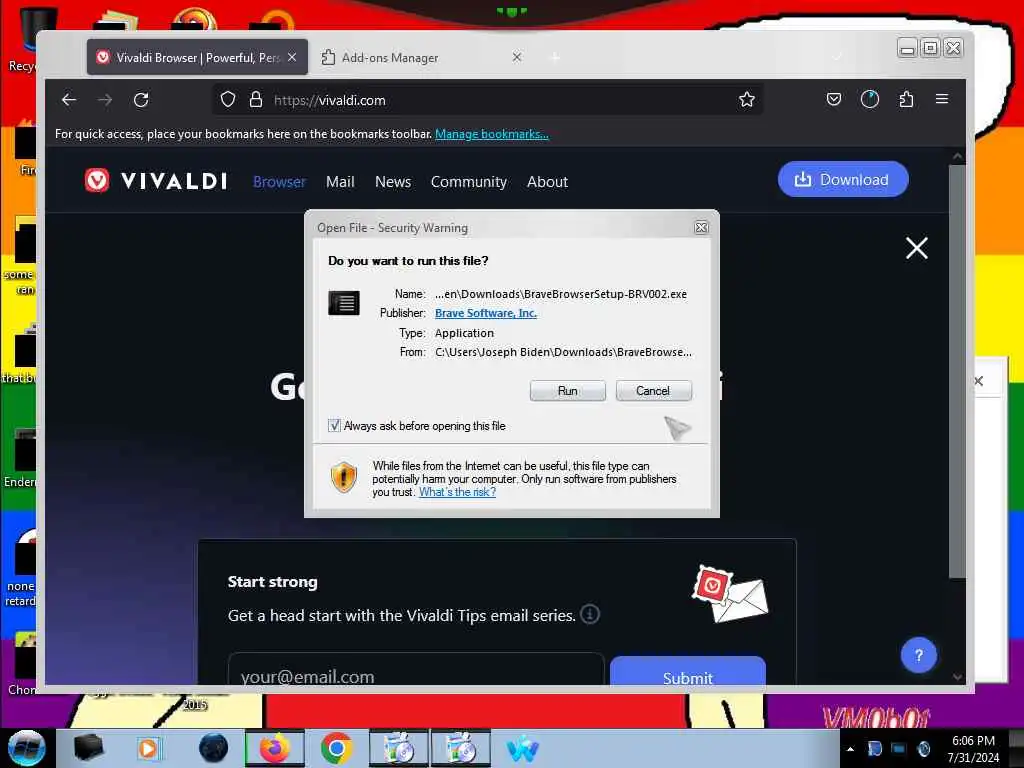Click the your@email.com input field
The image size is (1024, 768).
[416, 670]
